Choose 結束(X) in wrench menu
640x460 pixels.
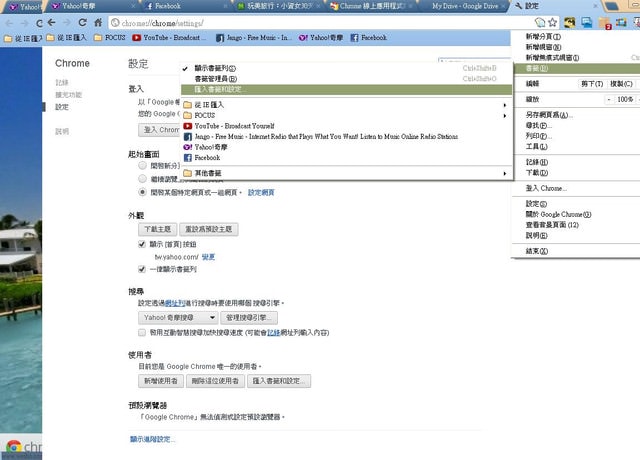point(576,251)
